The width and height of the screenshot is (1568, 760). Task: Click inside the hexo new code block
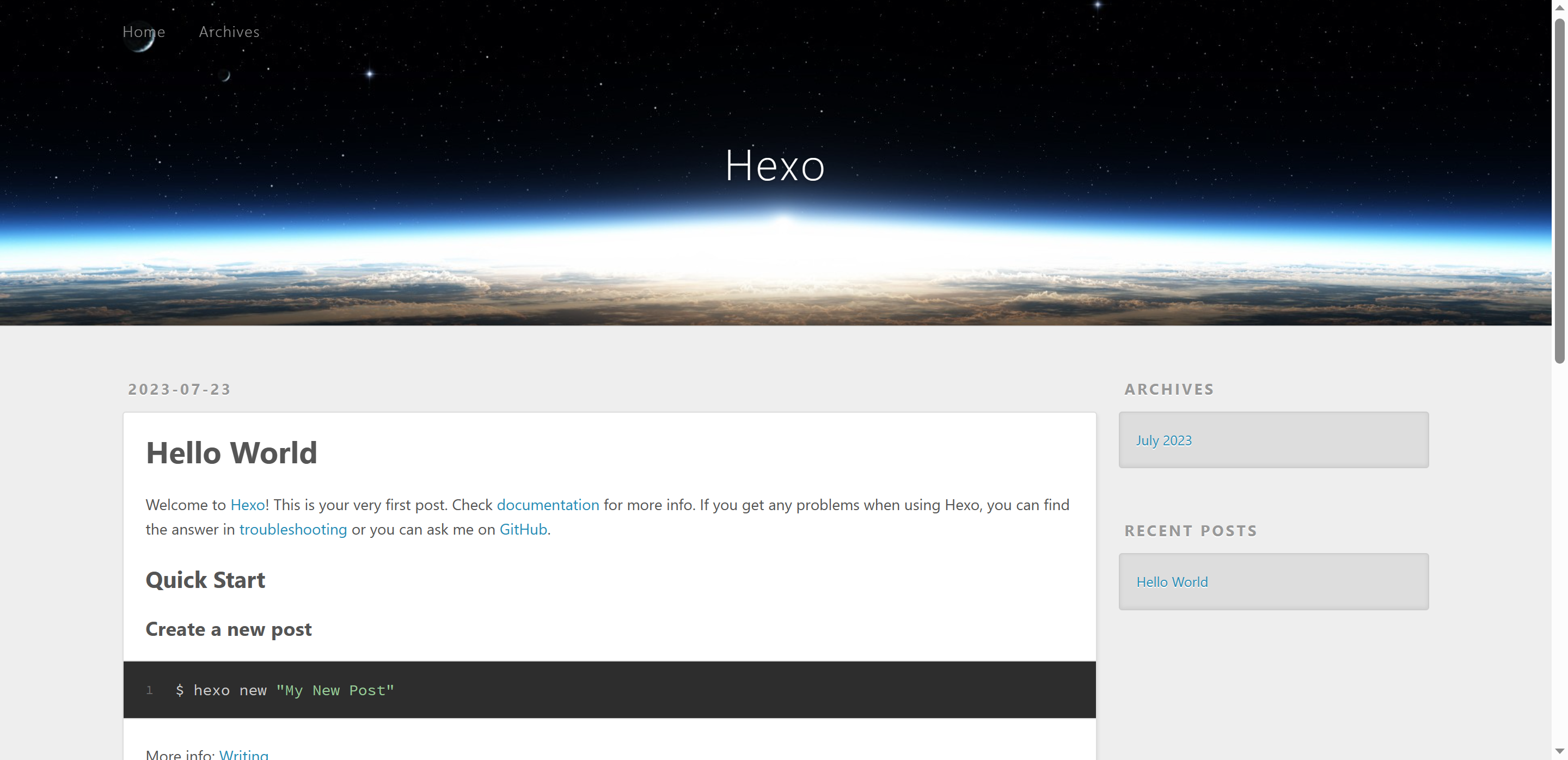tap(609, 690)
